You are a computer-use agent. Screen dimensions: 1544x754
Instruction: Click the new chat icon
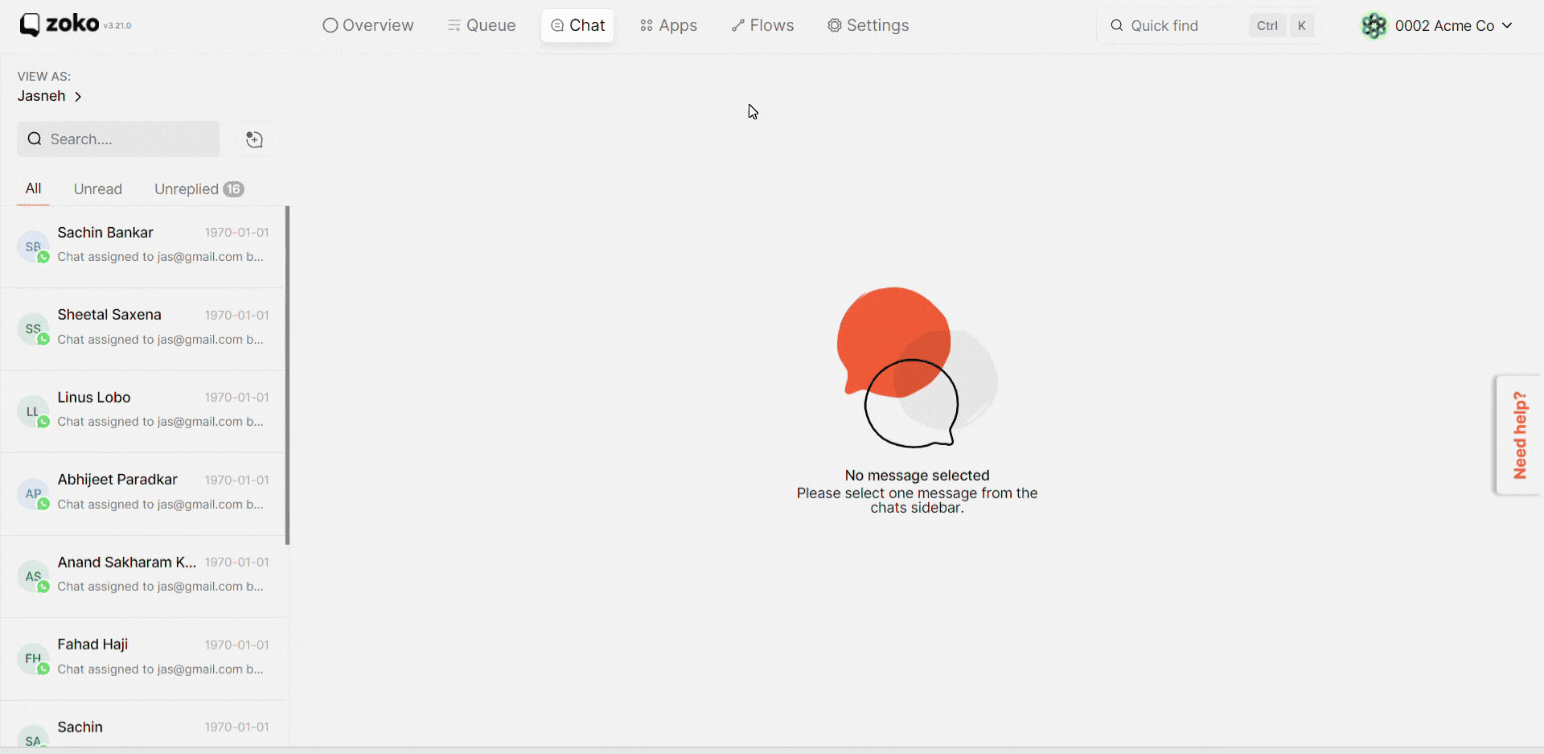click(254, 139)
